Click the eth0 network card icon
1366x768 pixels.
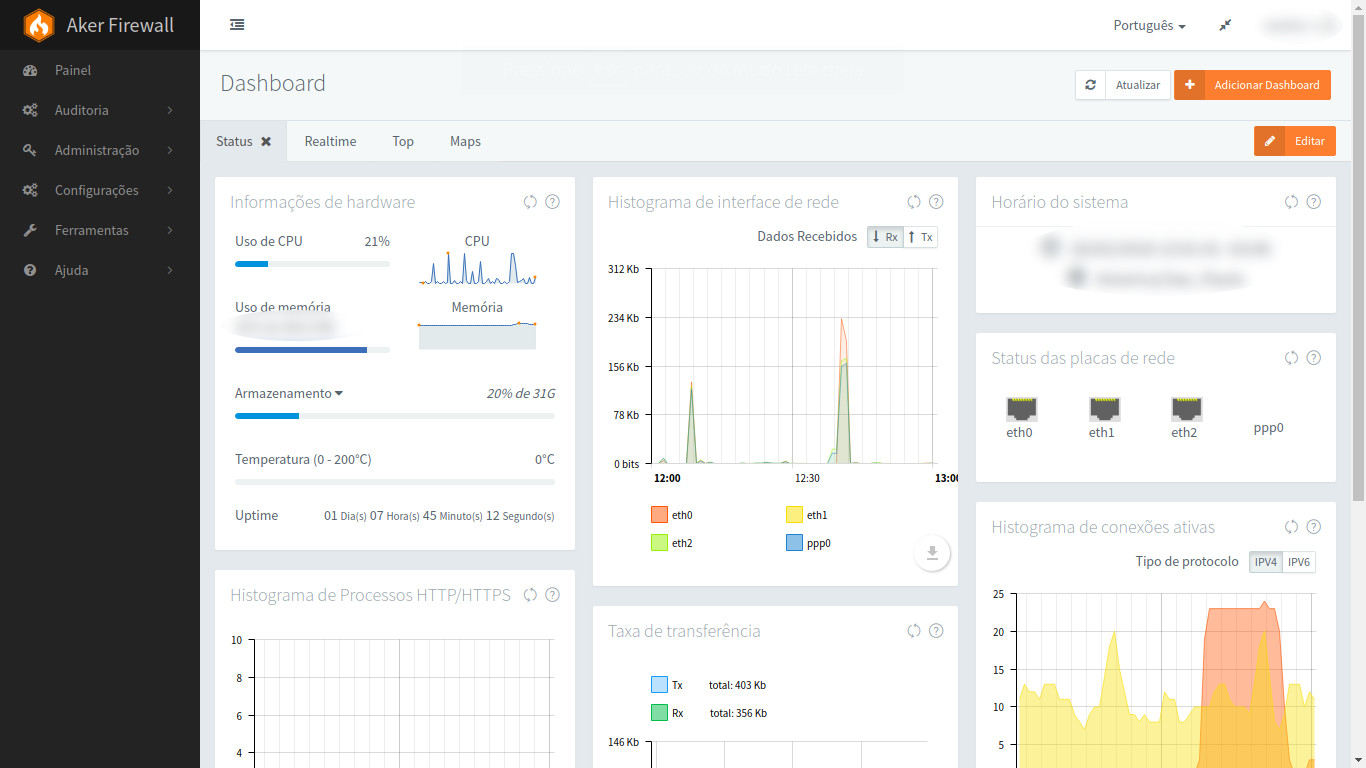1021,408
